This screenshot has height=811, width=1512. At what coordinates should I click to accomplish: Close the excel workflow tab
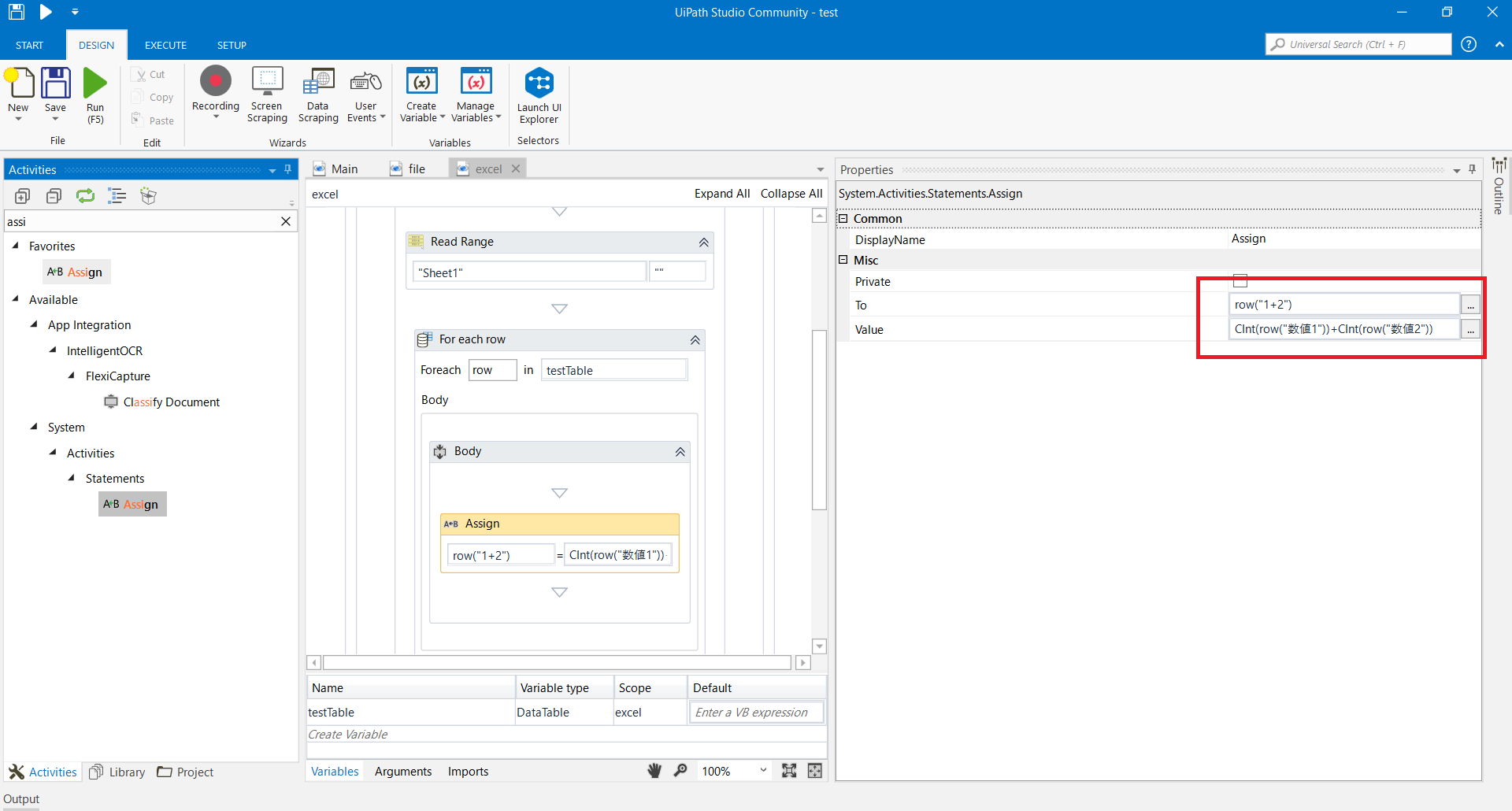point(516,168)
